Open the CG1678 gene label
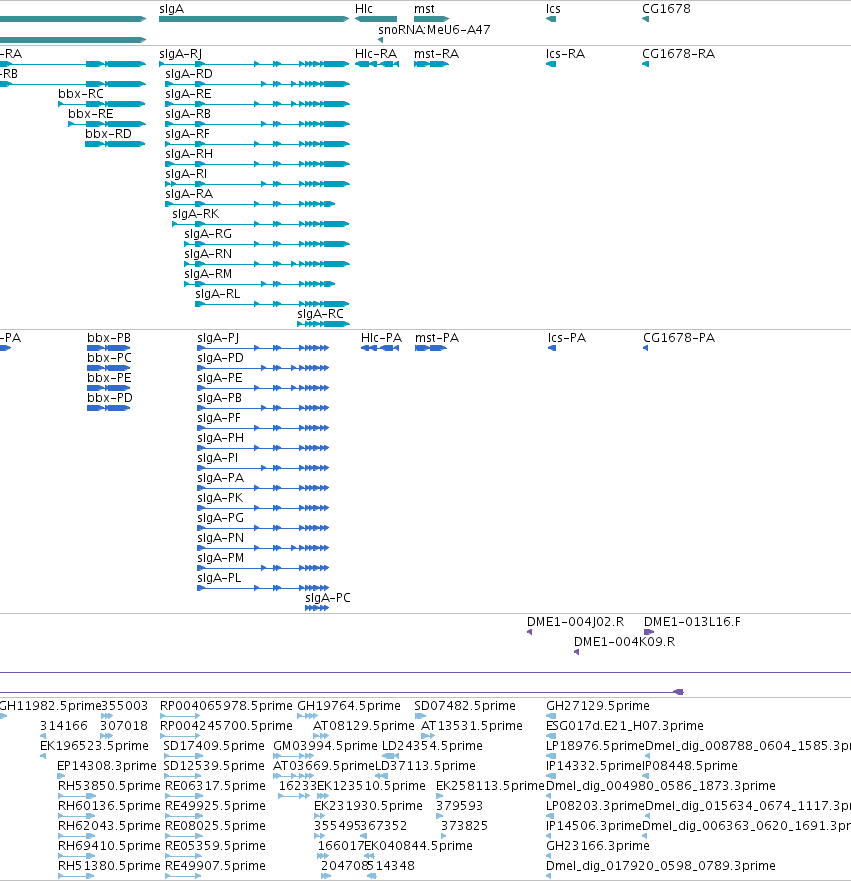 (666, 9)
